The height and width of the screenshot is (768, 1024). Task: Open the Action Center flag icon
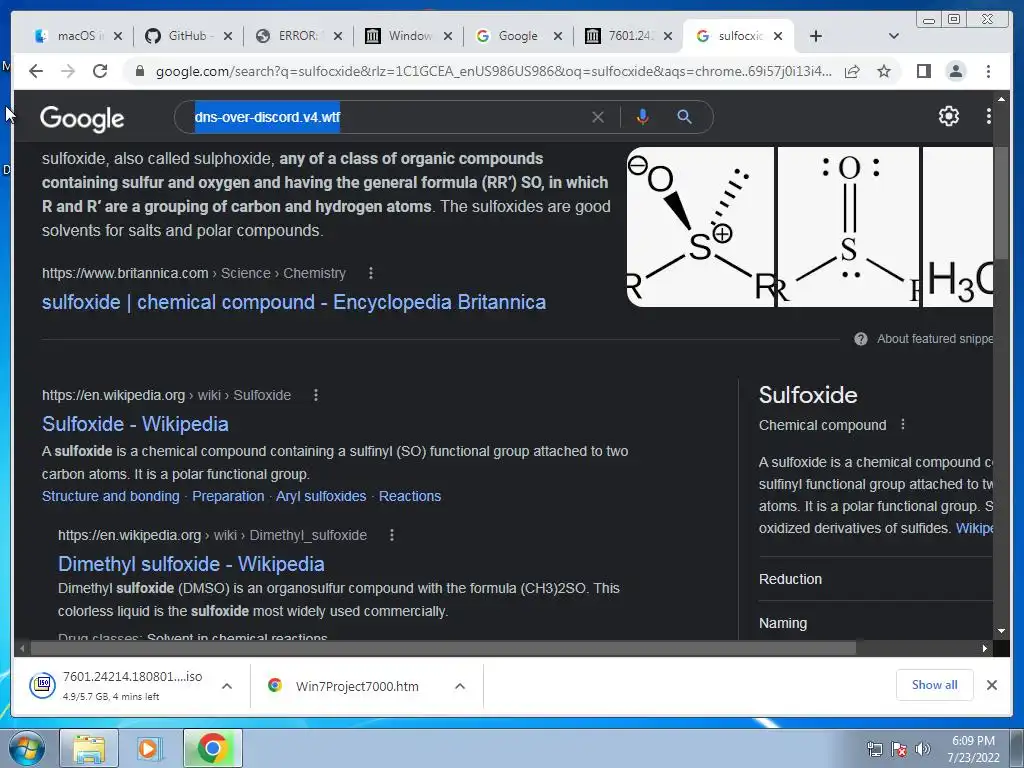(x=899, y=749)
